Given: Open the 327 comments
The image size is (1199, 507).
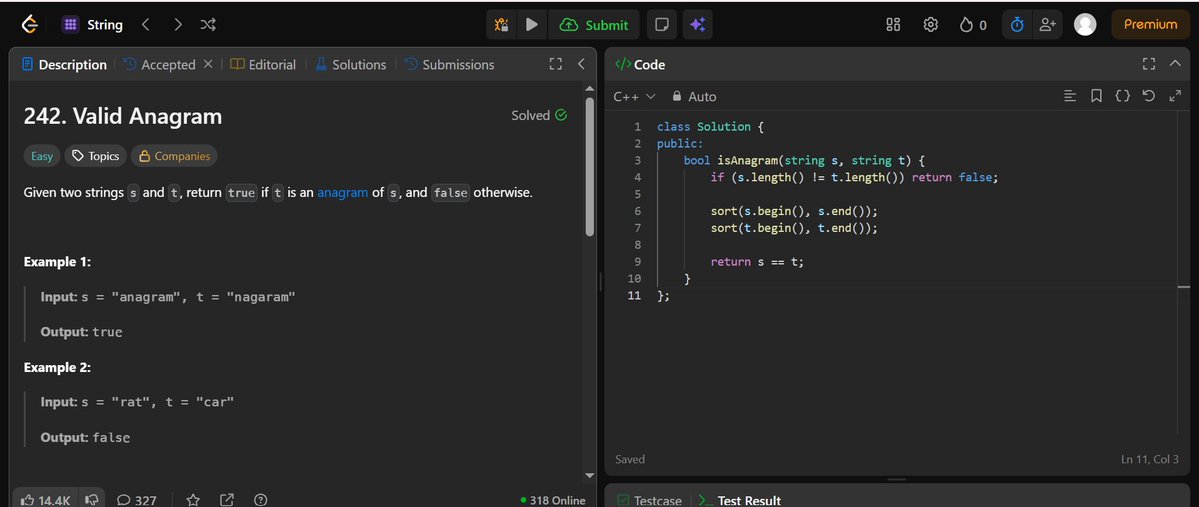Looking at the screenshot, I should click(137, 500).
